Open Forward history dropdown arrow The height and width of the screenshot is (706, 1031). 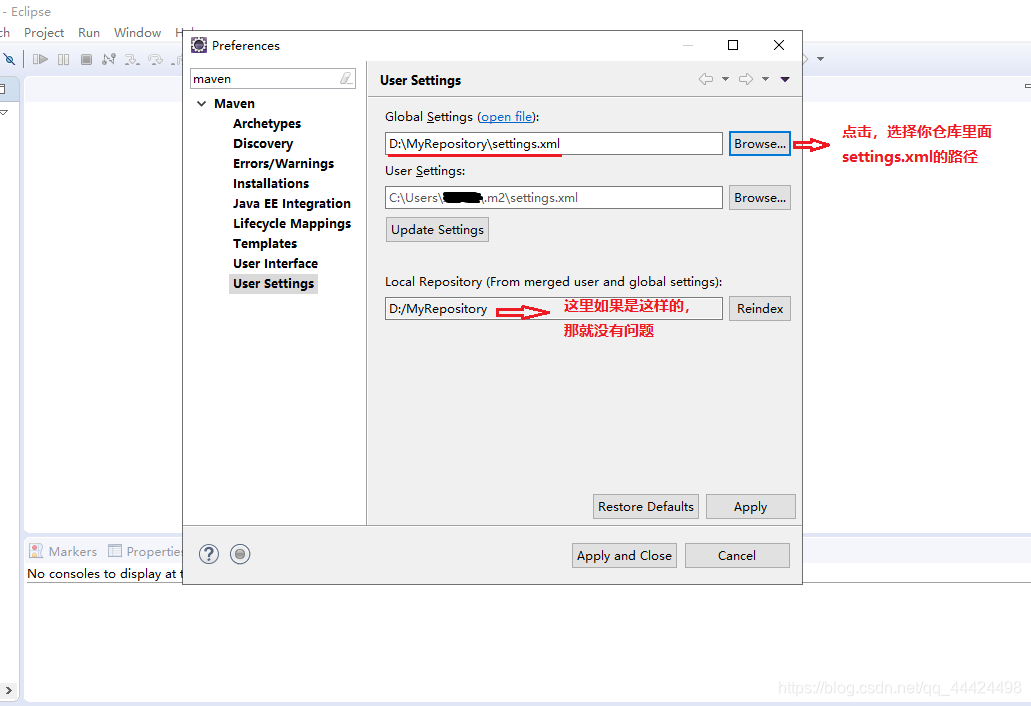[765, 79]
